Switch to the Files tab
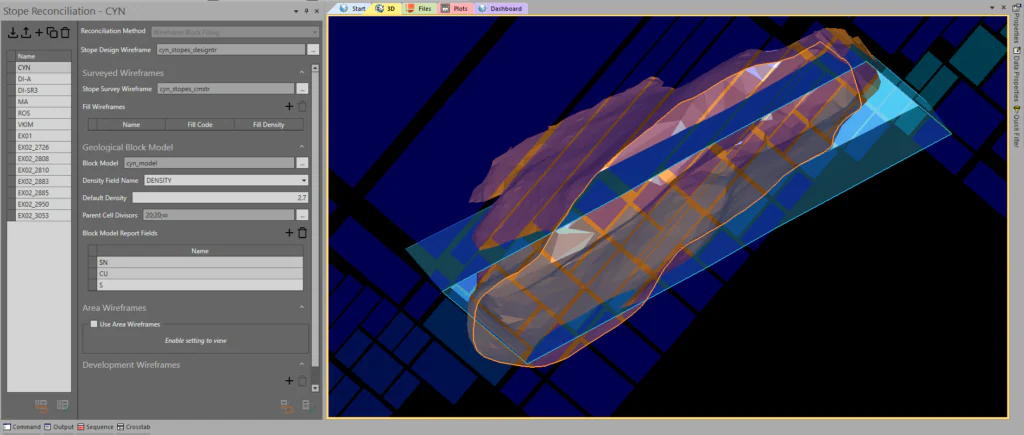Image resolution: width=1024 pixels, height=435 pixels. (x=419, y=8)
